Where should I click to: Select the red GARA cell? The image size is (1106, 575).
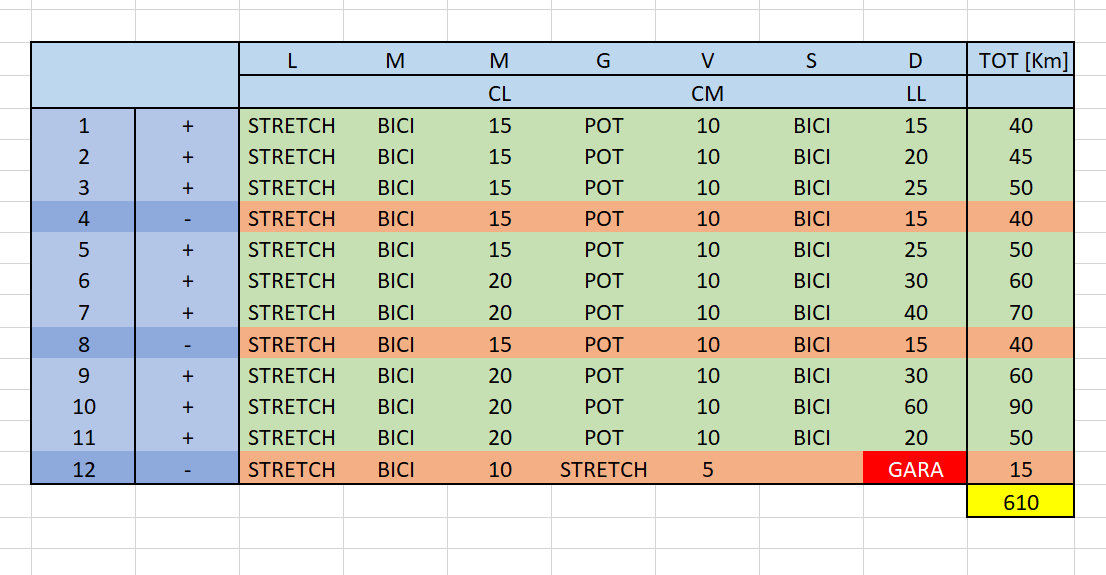[x=915, y=468]
